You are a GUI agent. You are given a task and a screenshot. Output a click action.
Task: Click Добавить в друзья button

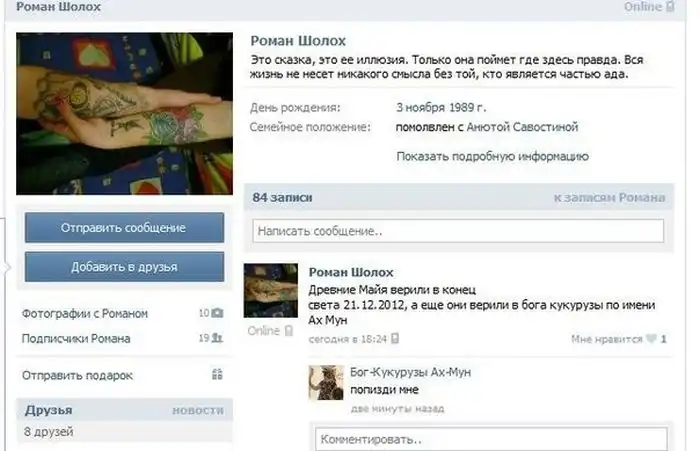(x=125, y=267)
